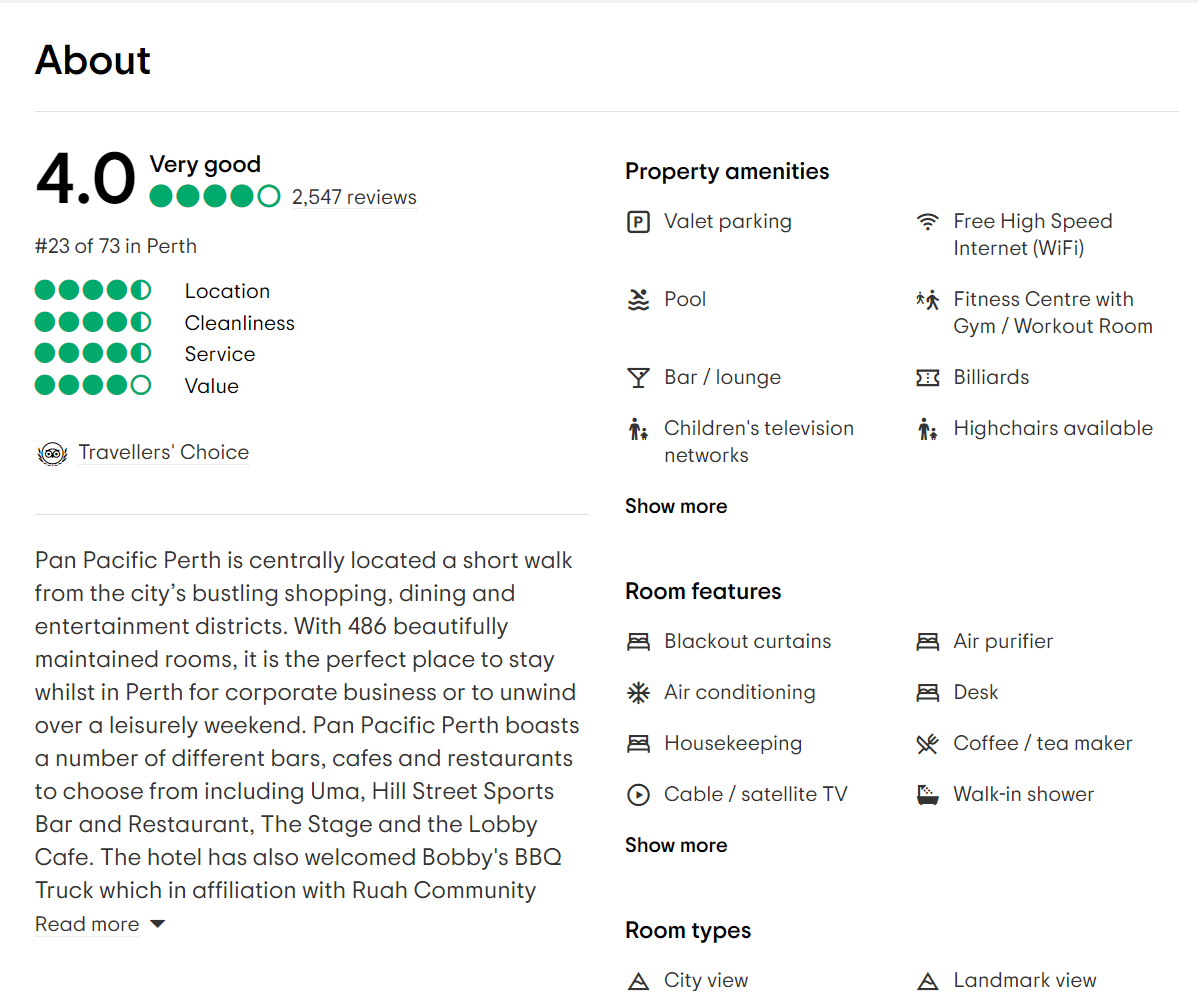
Task: Click the Location rating bubbles
Action: 93,291
